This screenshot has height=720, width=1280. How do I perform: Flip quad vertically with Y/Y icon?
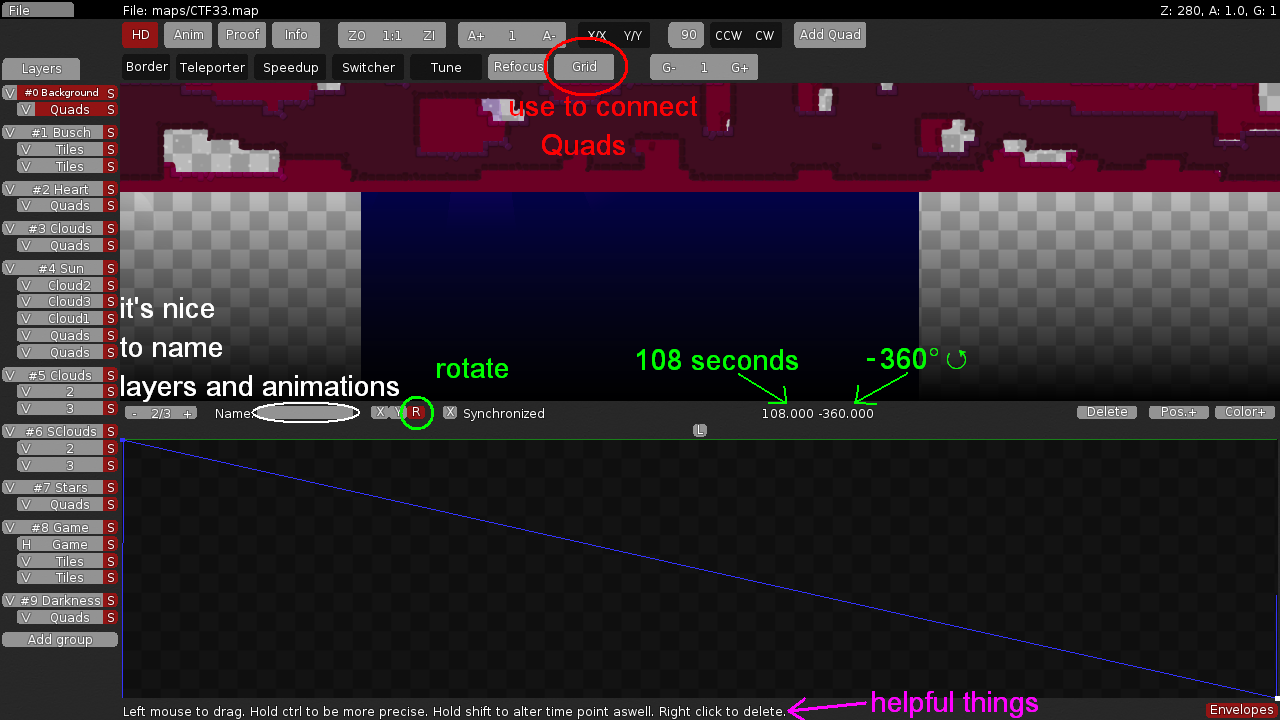click(x=632, y=33)
